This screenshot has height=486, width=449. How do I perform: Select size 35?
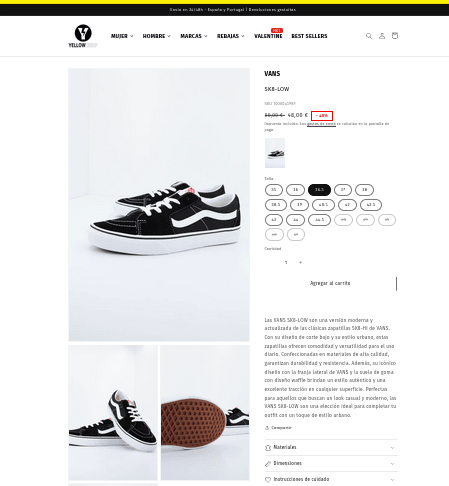click(274, 190)
